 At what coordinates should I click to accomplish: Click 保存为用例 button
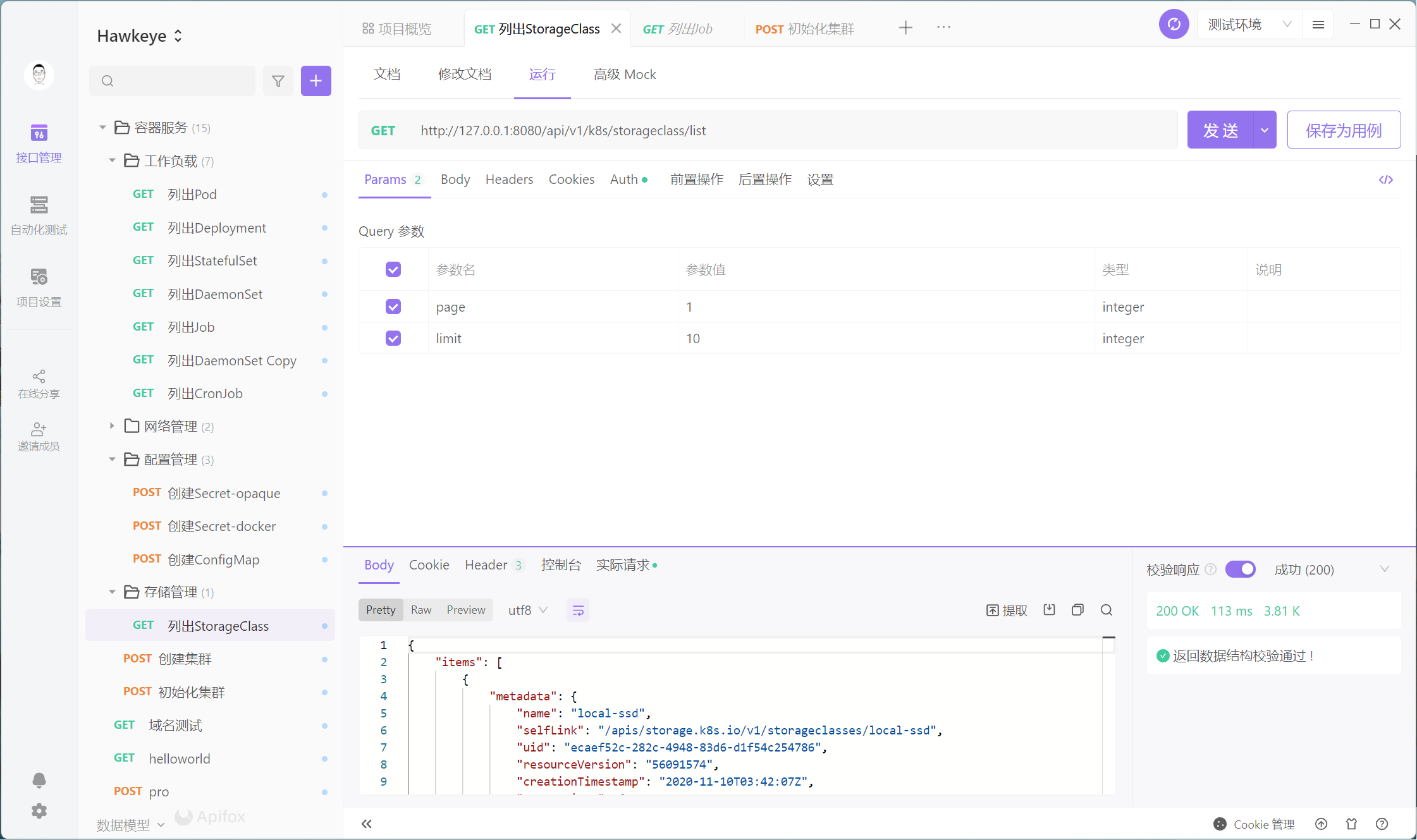tap(1344, 130)
